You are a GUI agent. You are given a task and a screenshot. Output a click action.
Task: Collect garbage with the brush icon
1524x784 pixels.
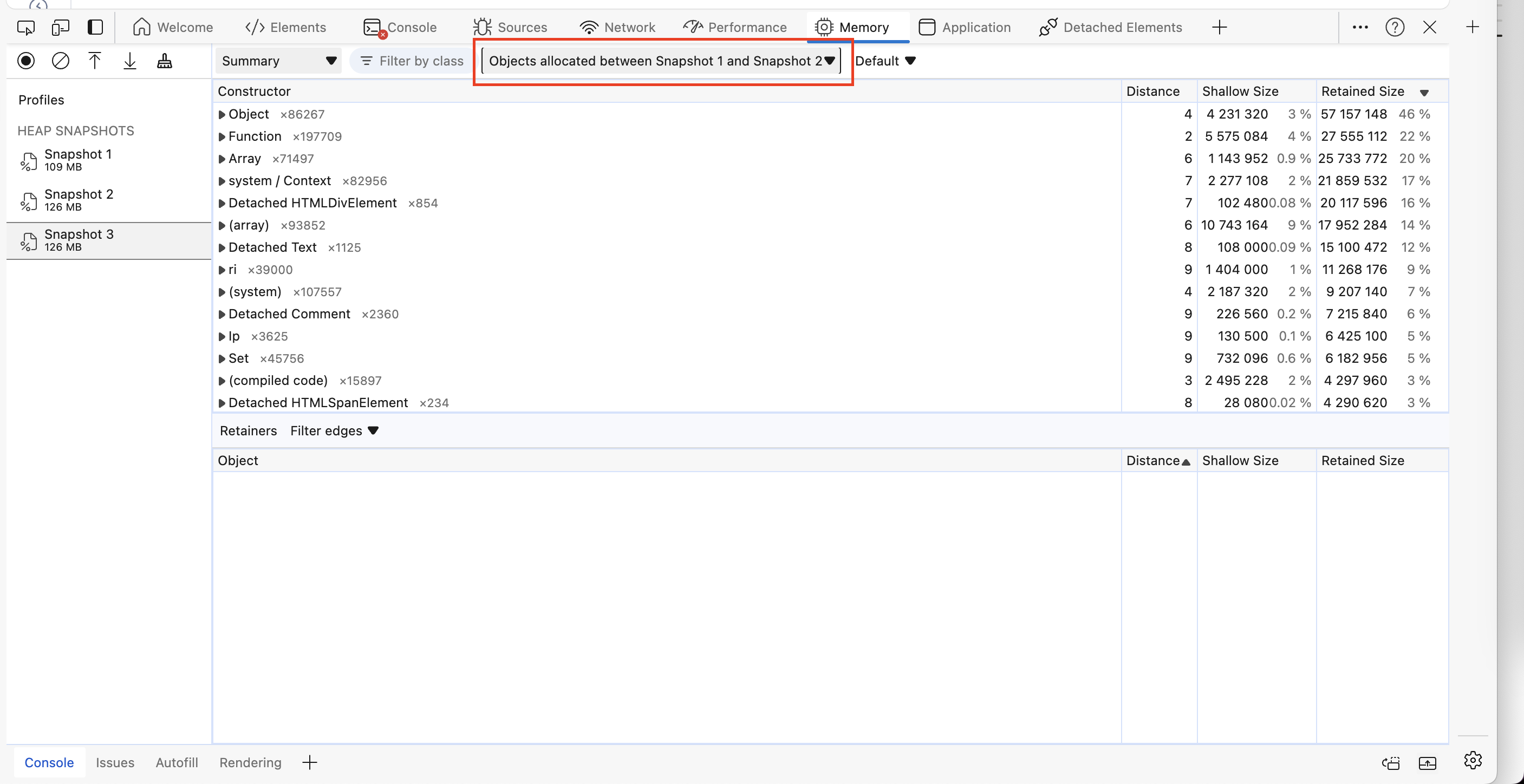point(165,60)
